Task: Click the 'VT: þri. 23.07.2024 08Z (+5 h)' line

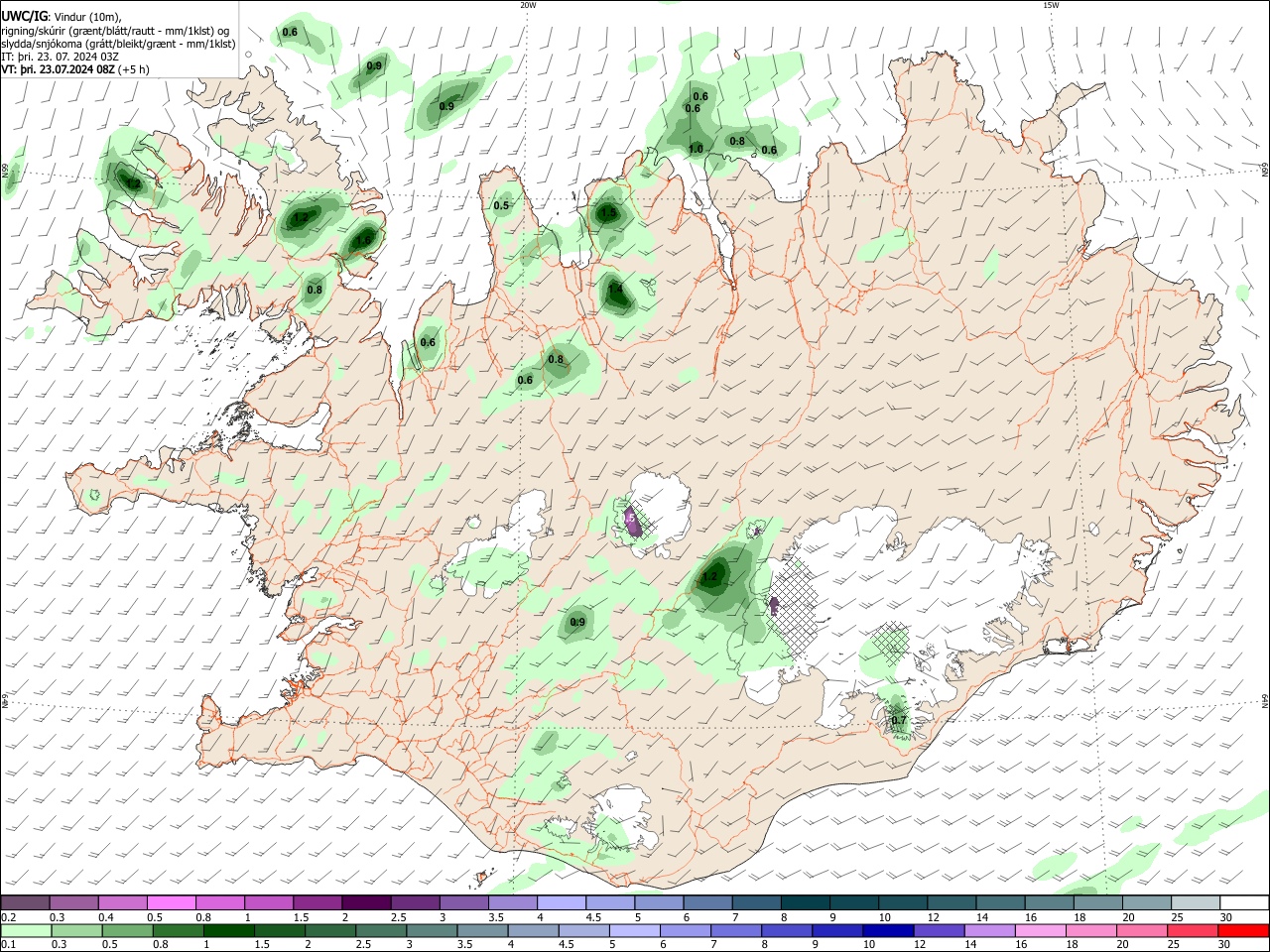Action: (x=75, y=69)
